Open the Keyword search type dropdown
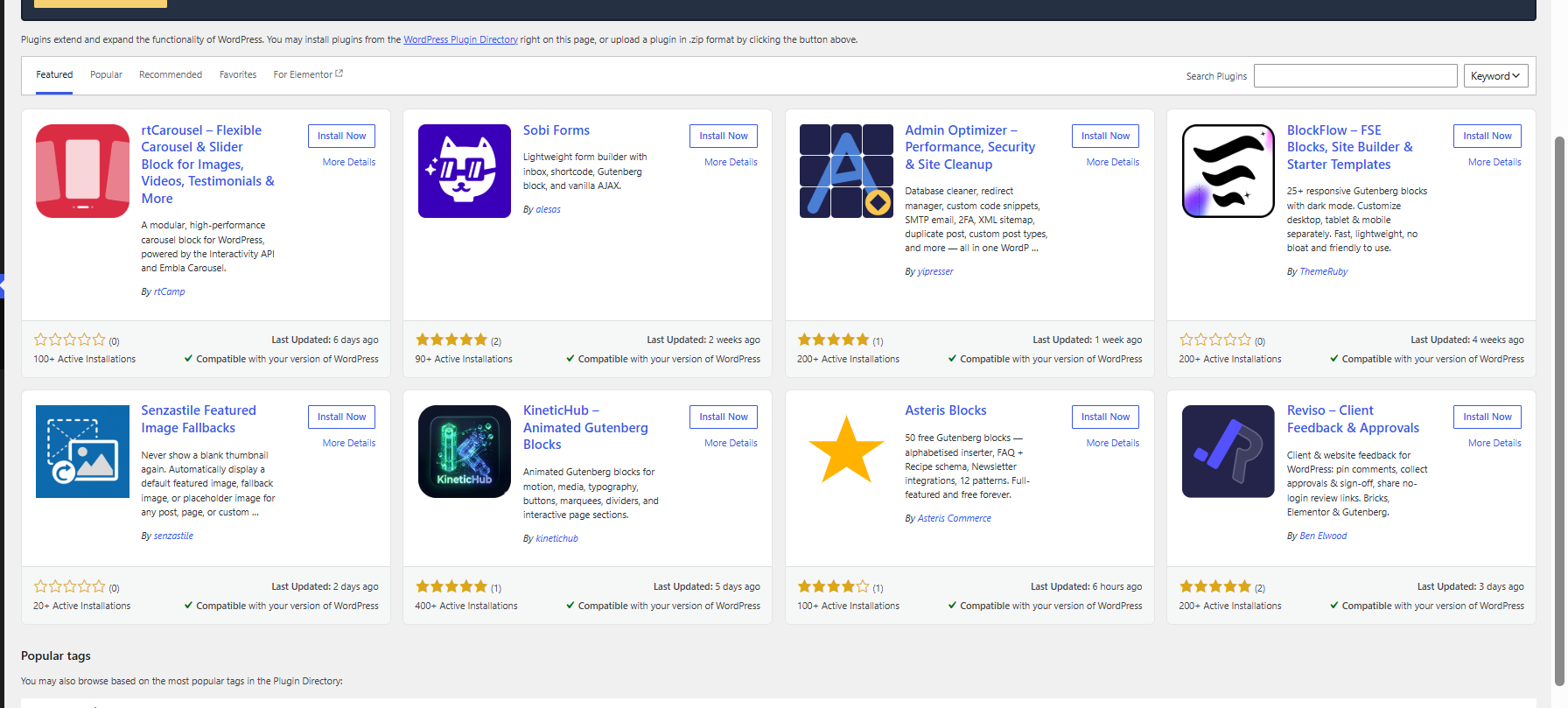 (1496, 76)
